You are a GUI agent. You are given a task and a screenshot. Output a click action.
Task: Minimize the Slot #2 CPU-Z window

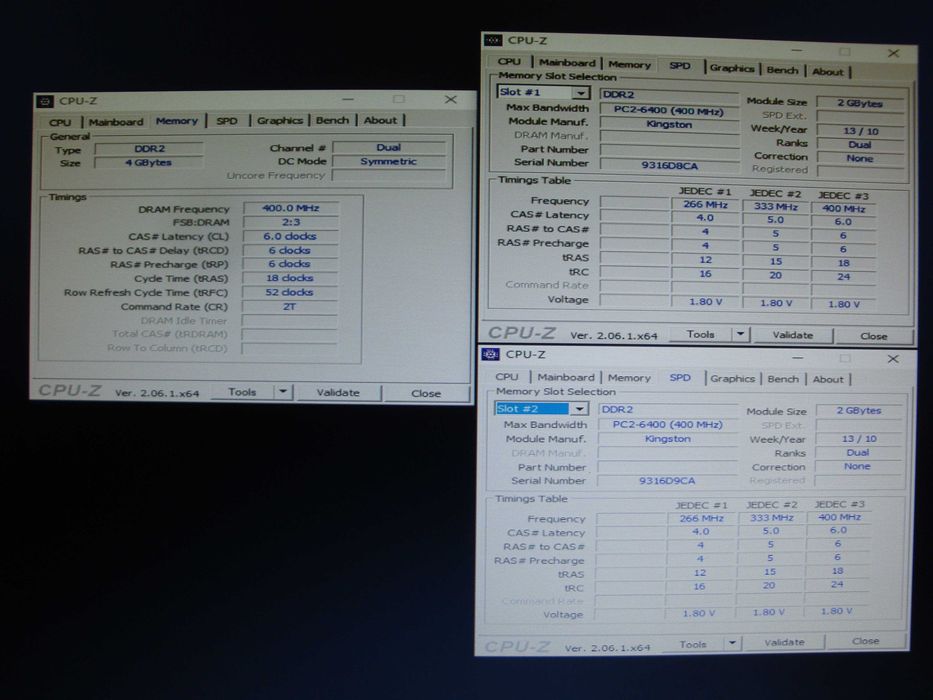point(797,358)
